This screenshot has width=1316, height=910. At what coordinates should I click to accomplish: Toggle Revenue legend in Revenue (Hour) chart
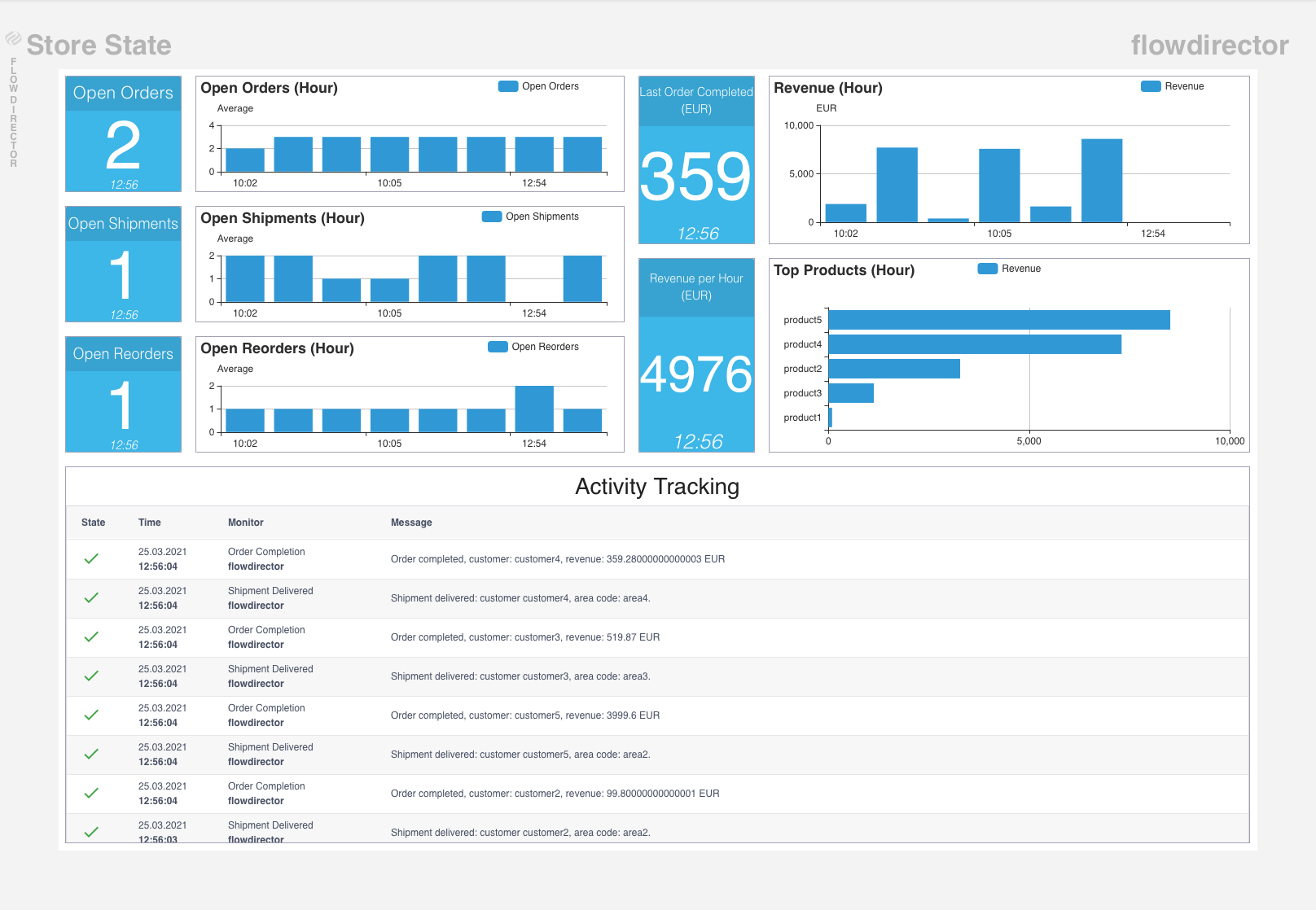coord(1173,86)
